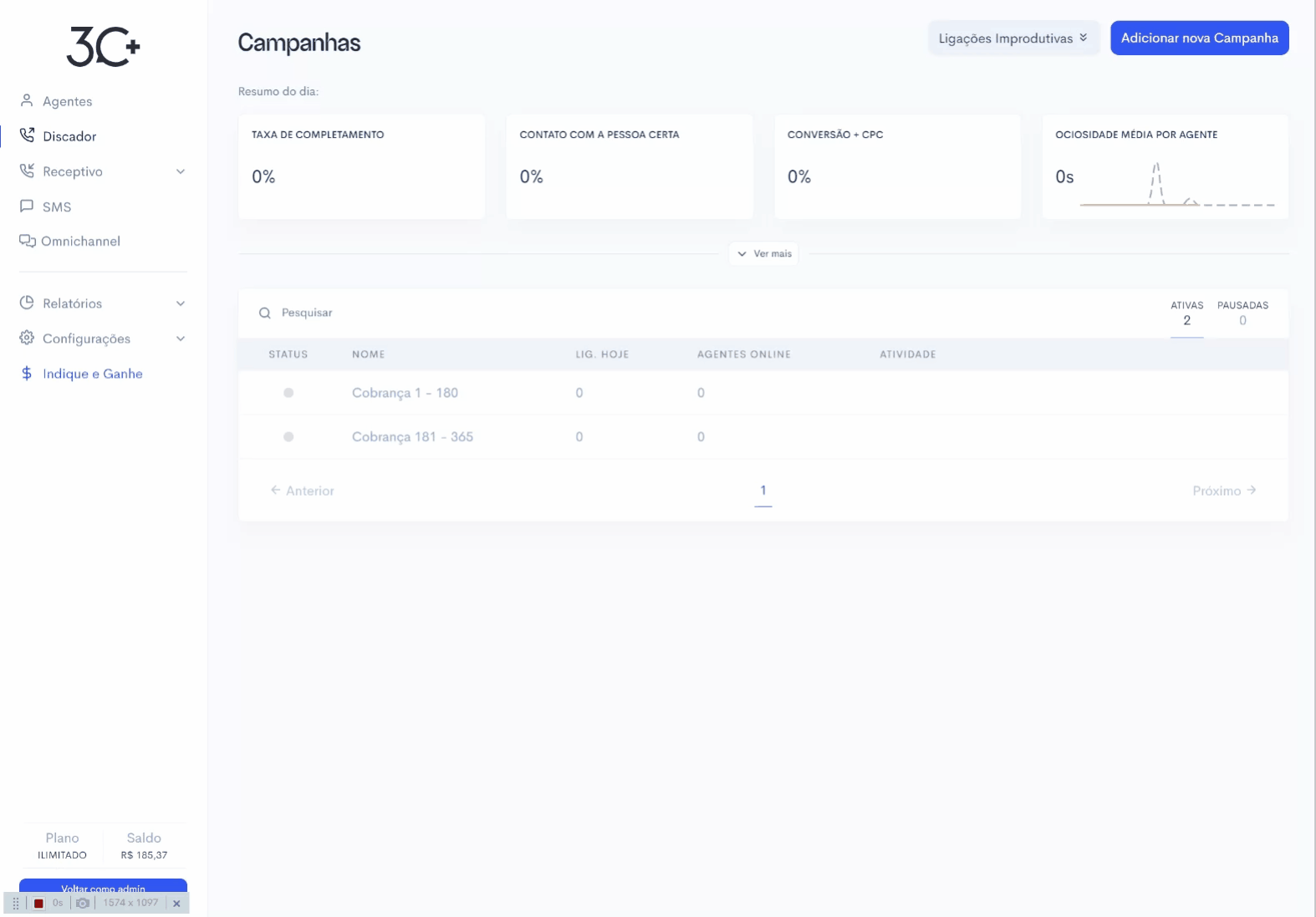Click the Omnichannel chat bubbles icon
This screenshot has width=1316, height=917.
[28, 241]
